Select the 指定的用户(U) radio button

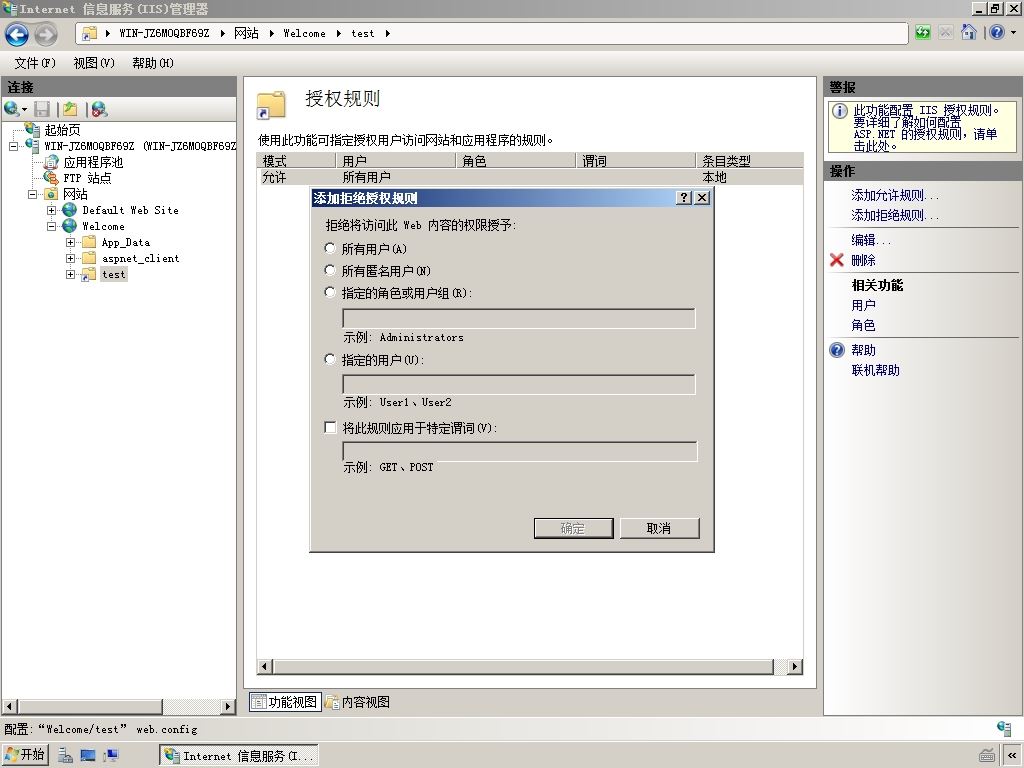tap(330, 359)
